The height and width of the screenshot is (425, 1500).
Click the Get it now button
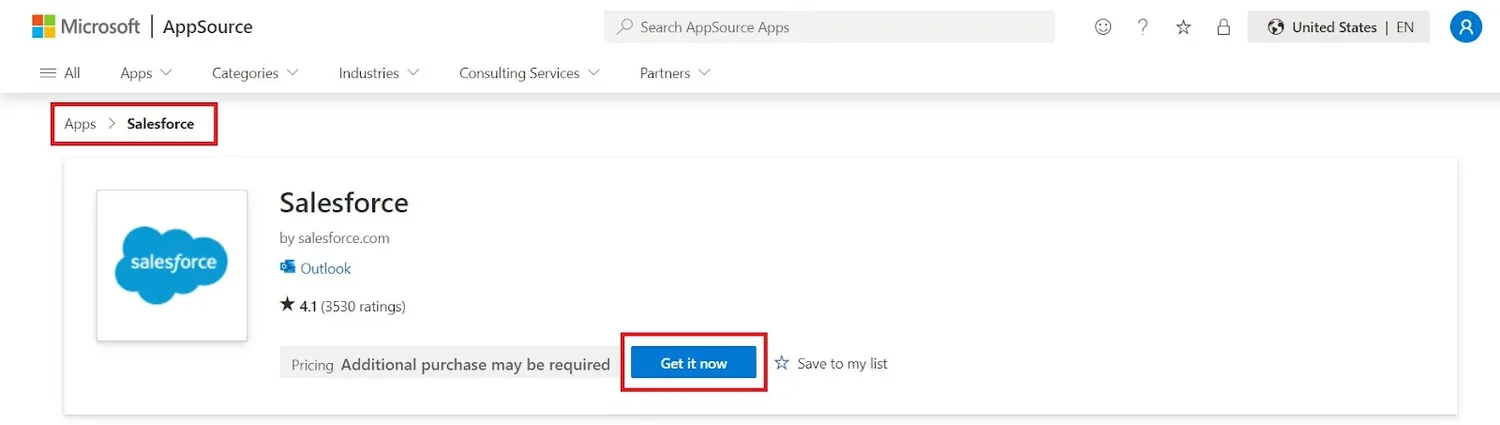pos(694,363)
